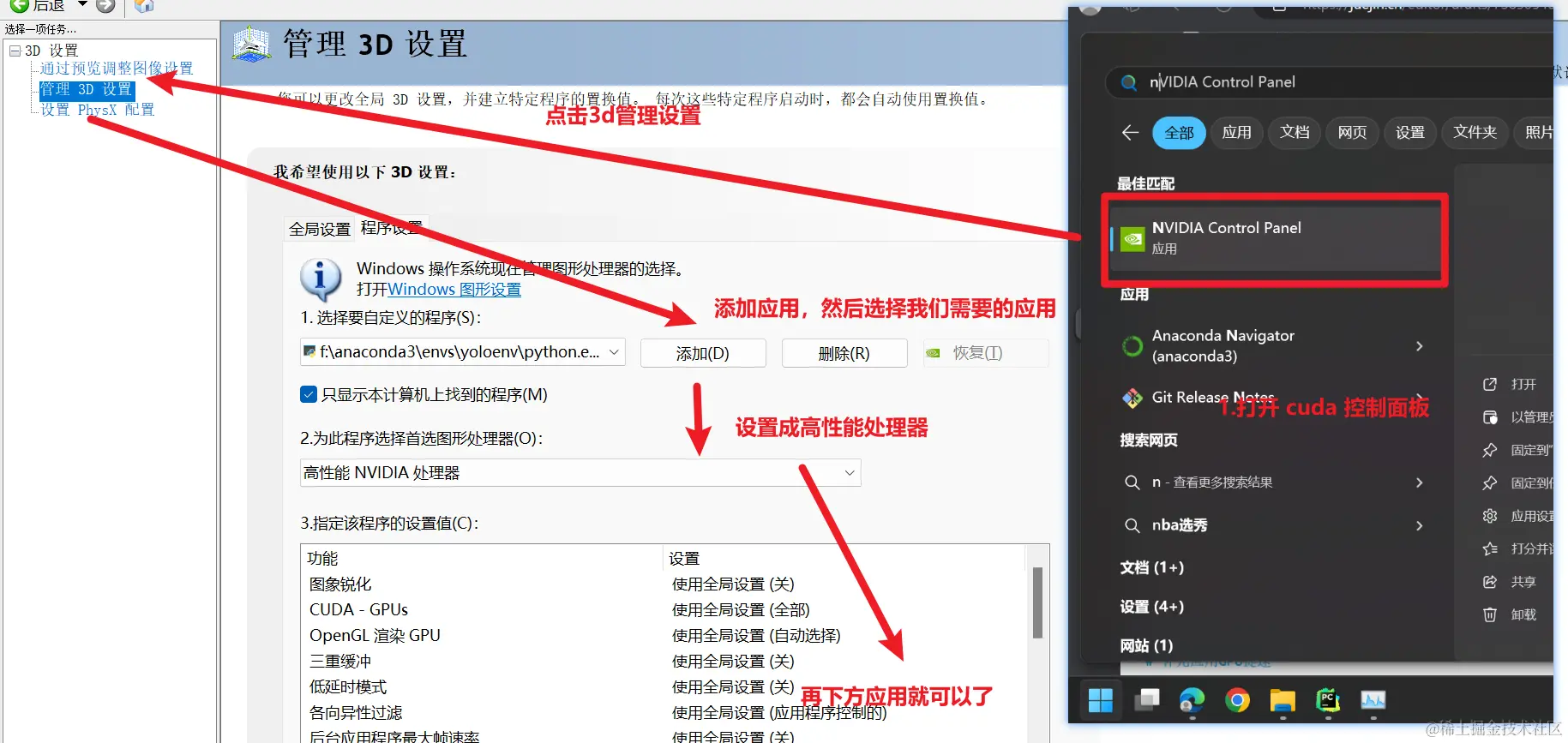Screen dimensions: 1568x743
Task: Expand the 设置 (4+) section
Action: (x=1151, y=607)
